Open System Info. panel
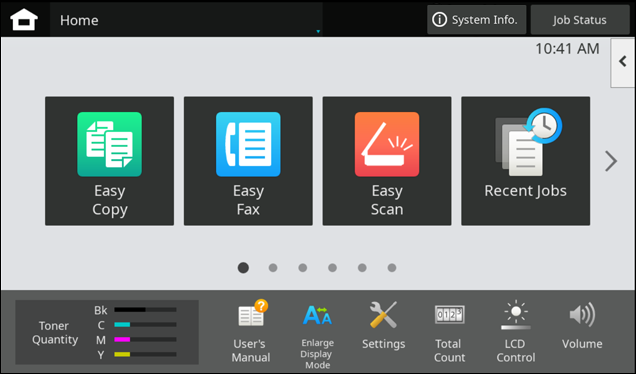The height and width of the screenshot is (374, 636). point(477,20)
